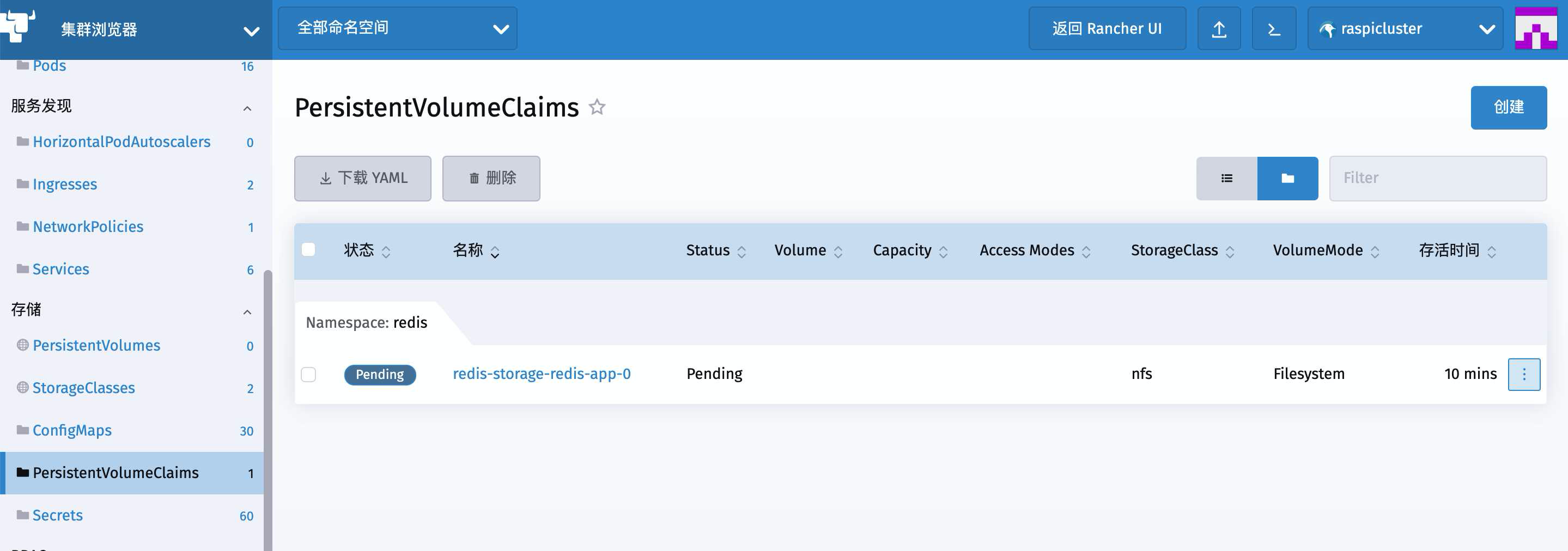Open the 集群浏览器 product dropdown

point(136,29)
